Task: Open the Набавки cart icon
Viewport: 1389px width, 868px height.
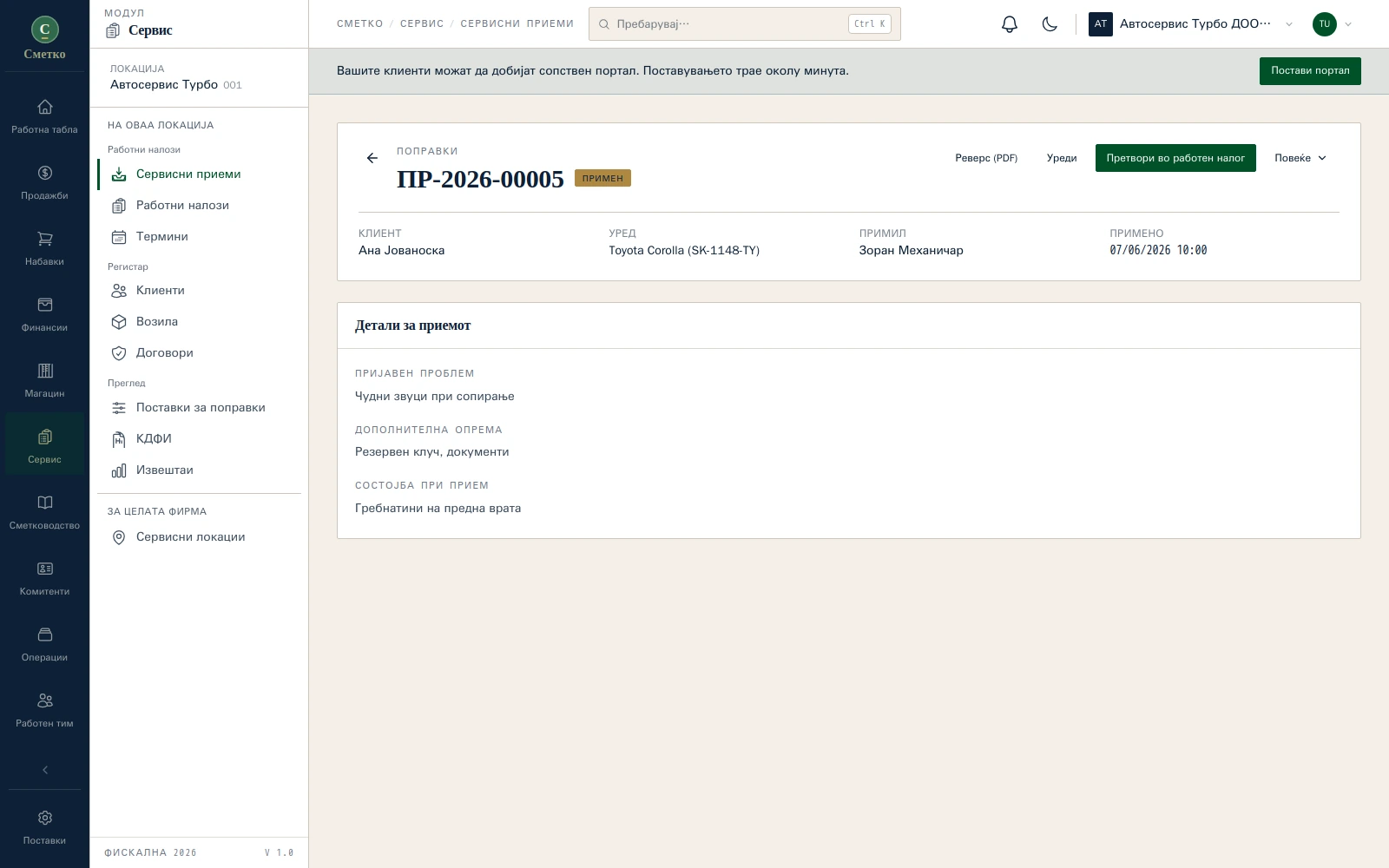Action: click(x=44, y=239)
